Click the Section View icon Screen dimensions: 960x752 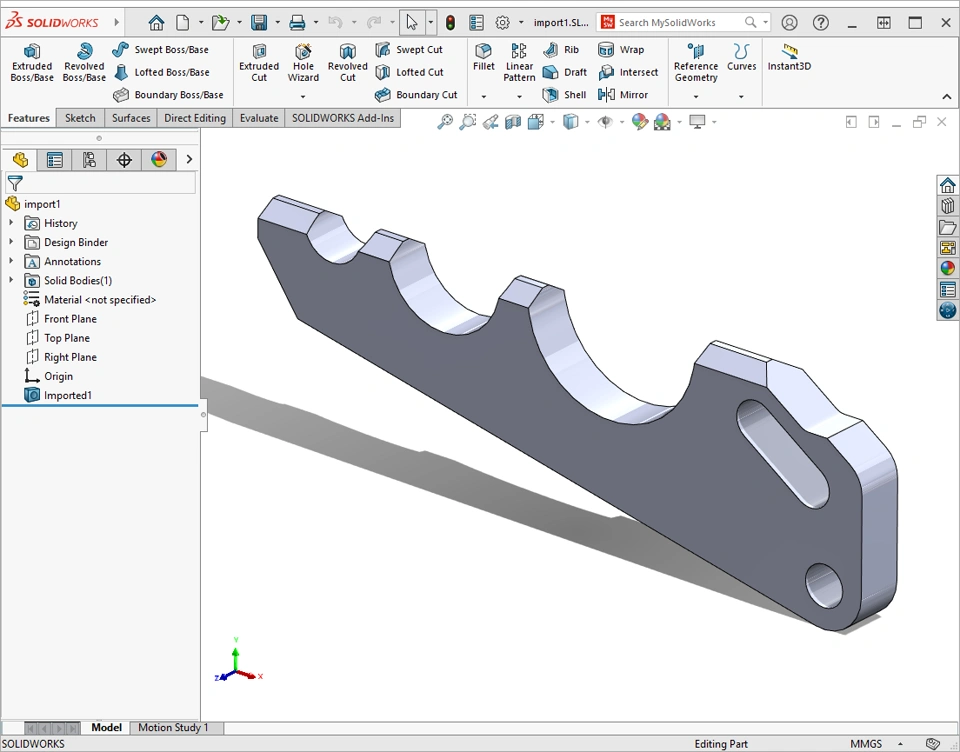coord(512,122)
